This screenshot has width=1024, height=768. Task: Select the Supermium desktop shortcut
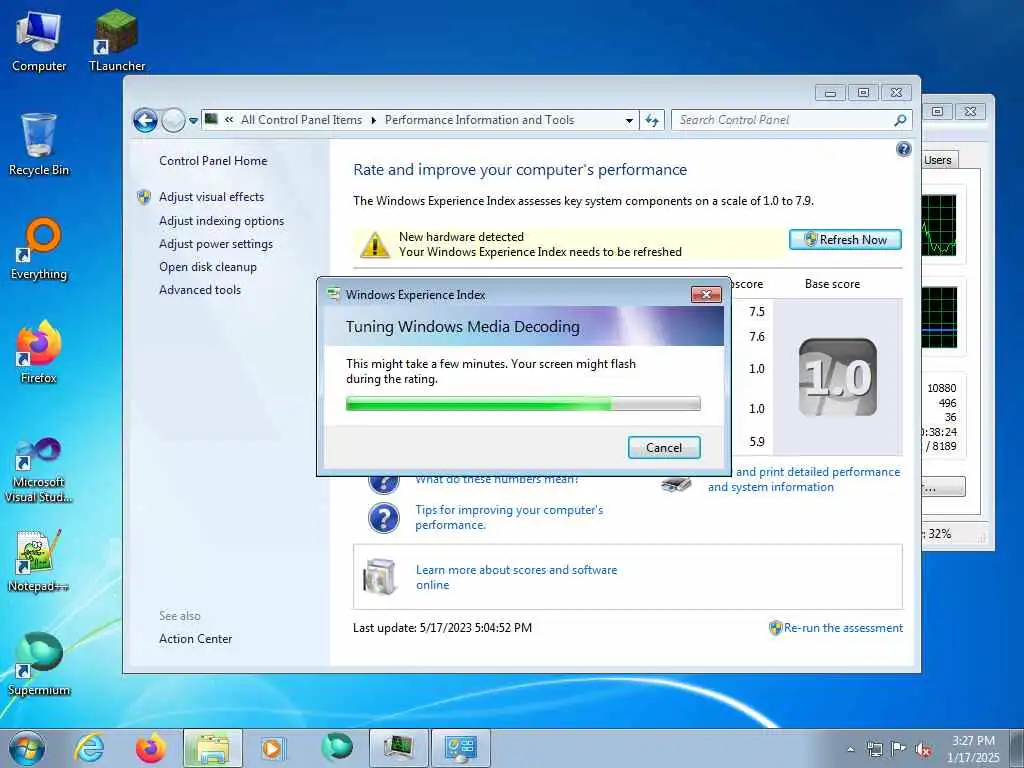coord(39,664)
